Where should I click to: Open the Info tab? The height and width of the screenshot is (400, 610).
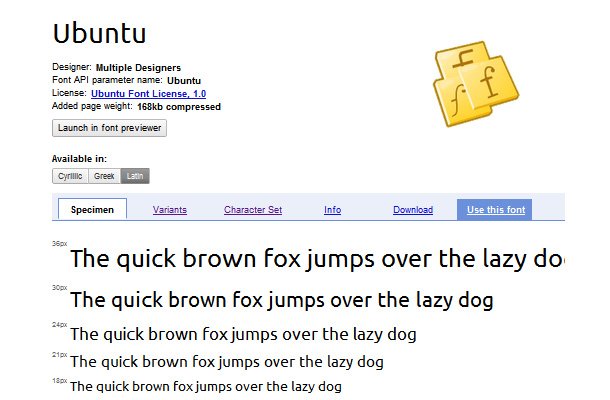pyautogui.click(x=333, y=210)
